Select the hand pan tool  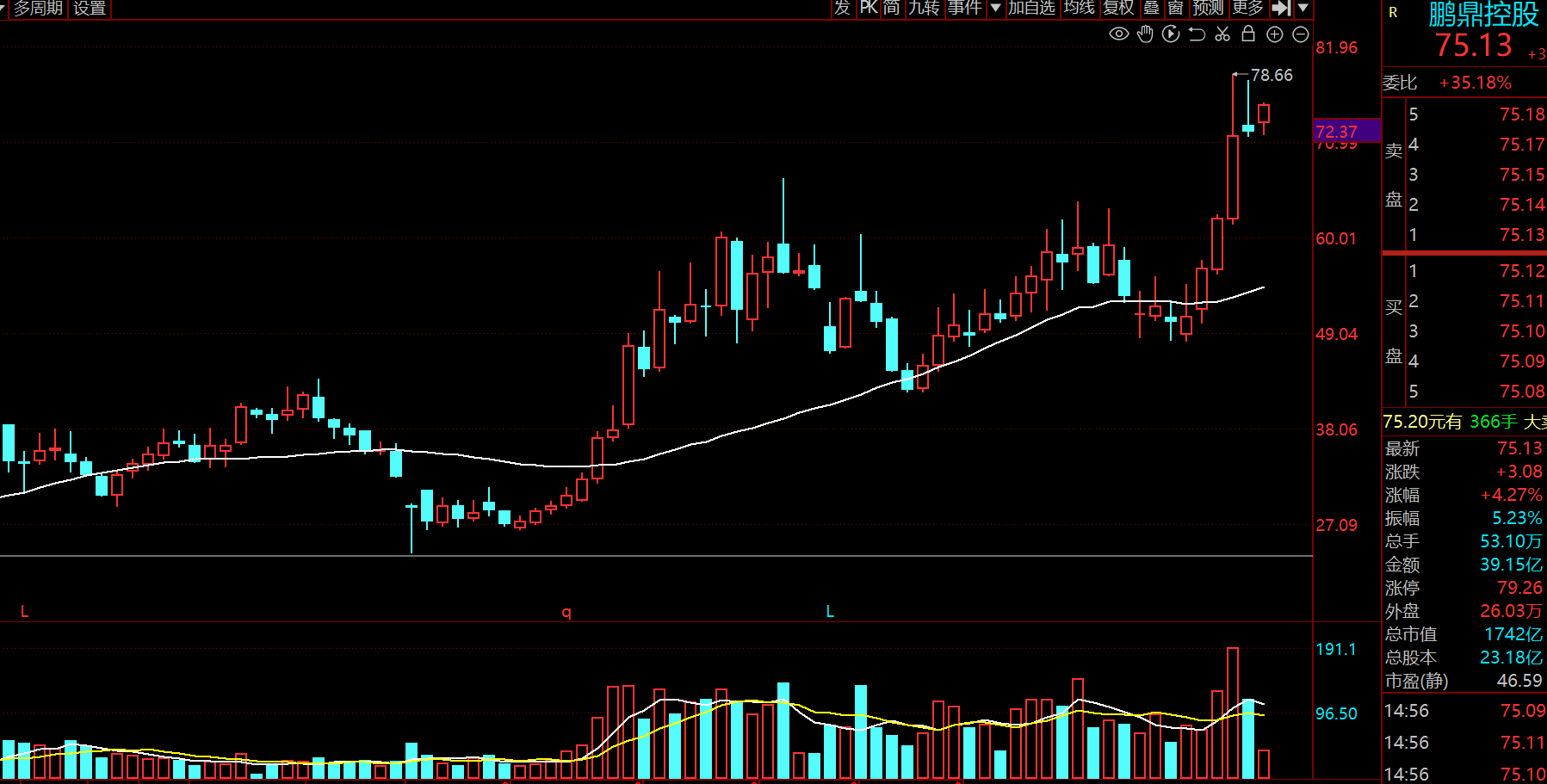[x=1145, y=34]
